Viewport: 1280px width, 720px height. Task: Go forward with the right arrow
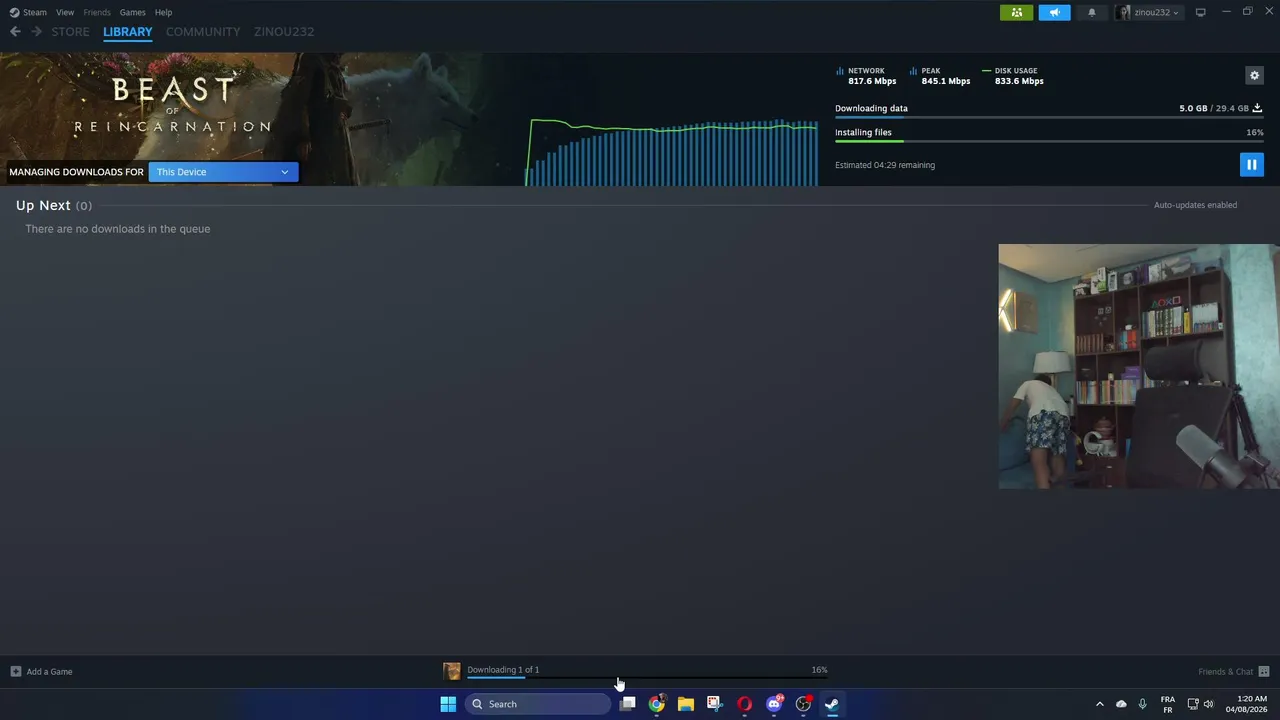tap(37, 32)
